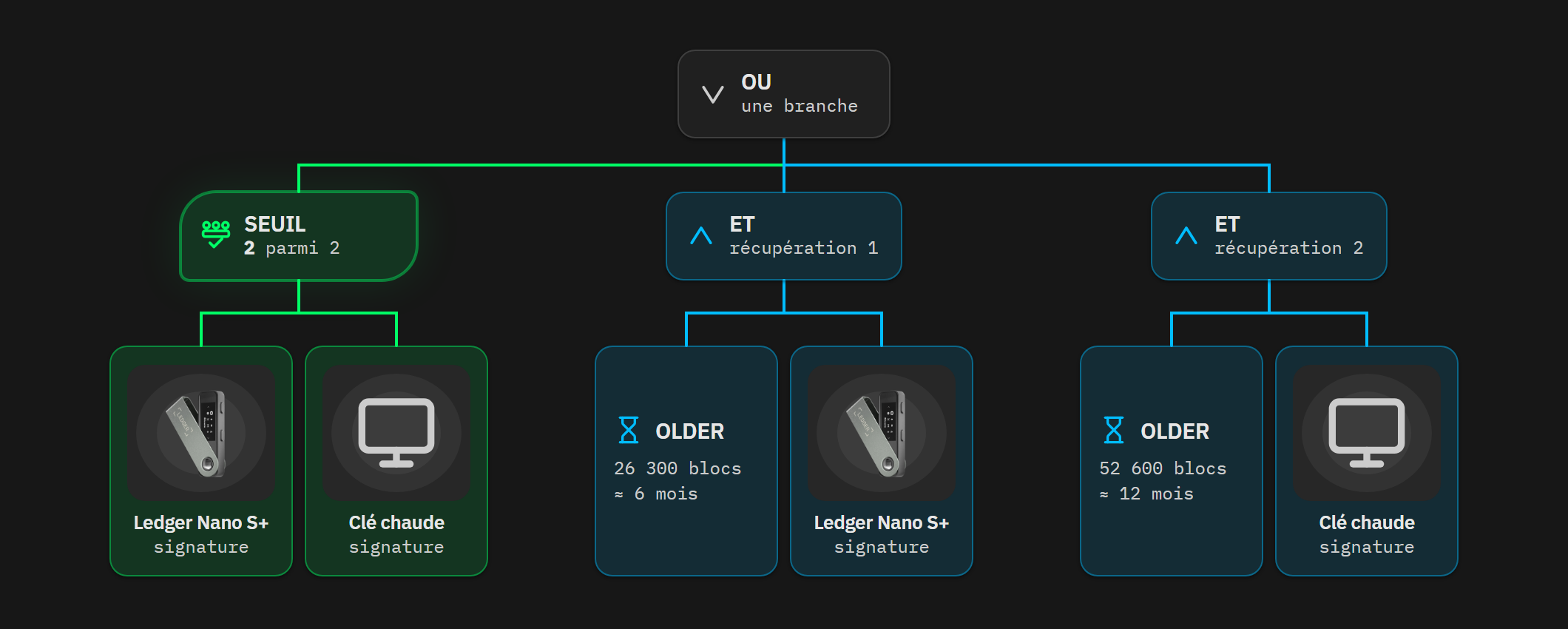Select the Ledger device image under the SEUIL branch
The image size is (1568, 629).
coord(201,433)
